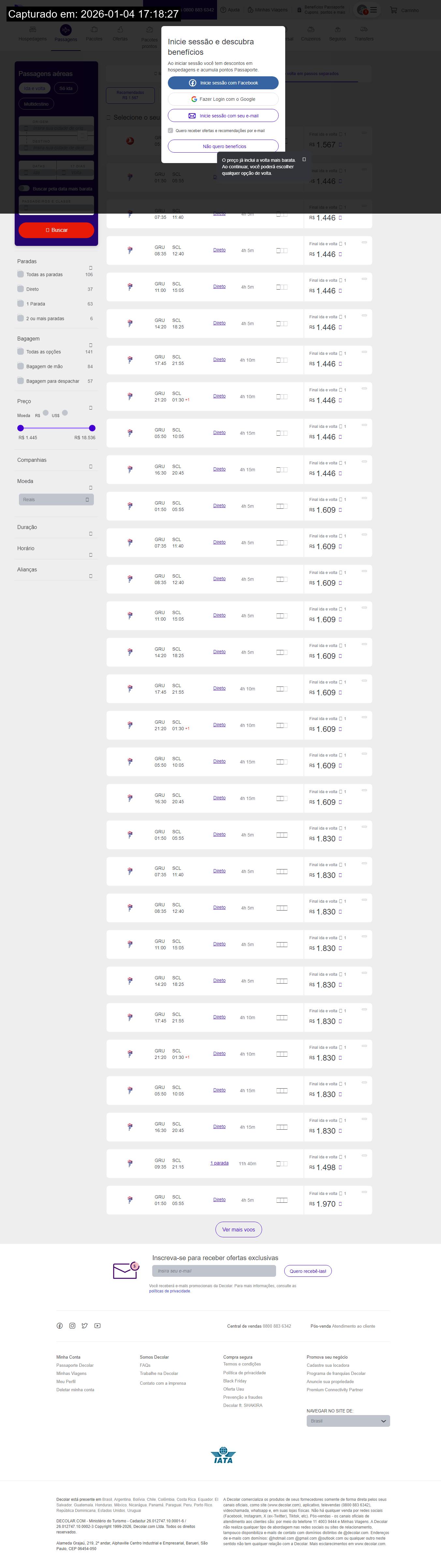The height and width of the screenshot is (1568, 441).
Task: Click the Twitter bird icon in footer
Action: pyautogui.click(x=84, y=1326)
